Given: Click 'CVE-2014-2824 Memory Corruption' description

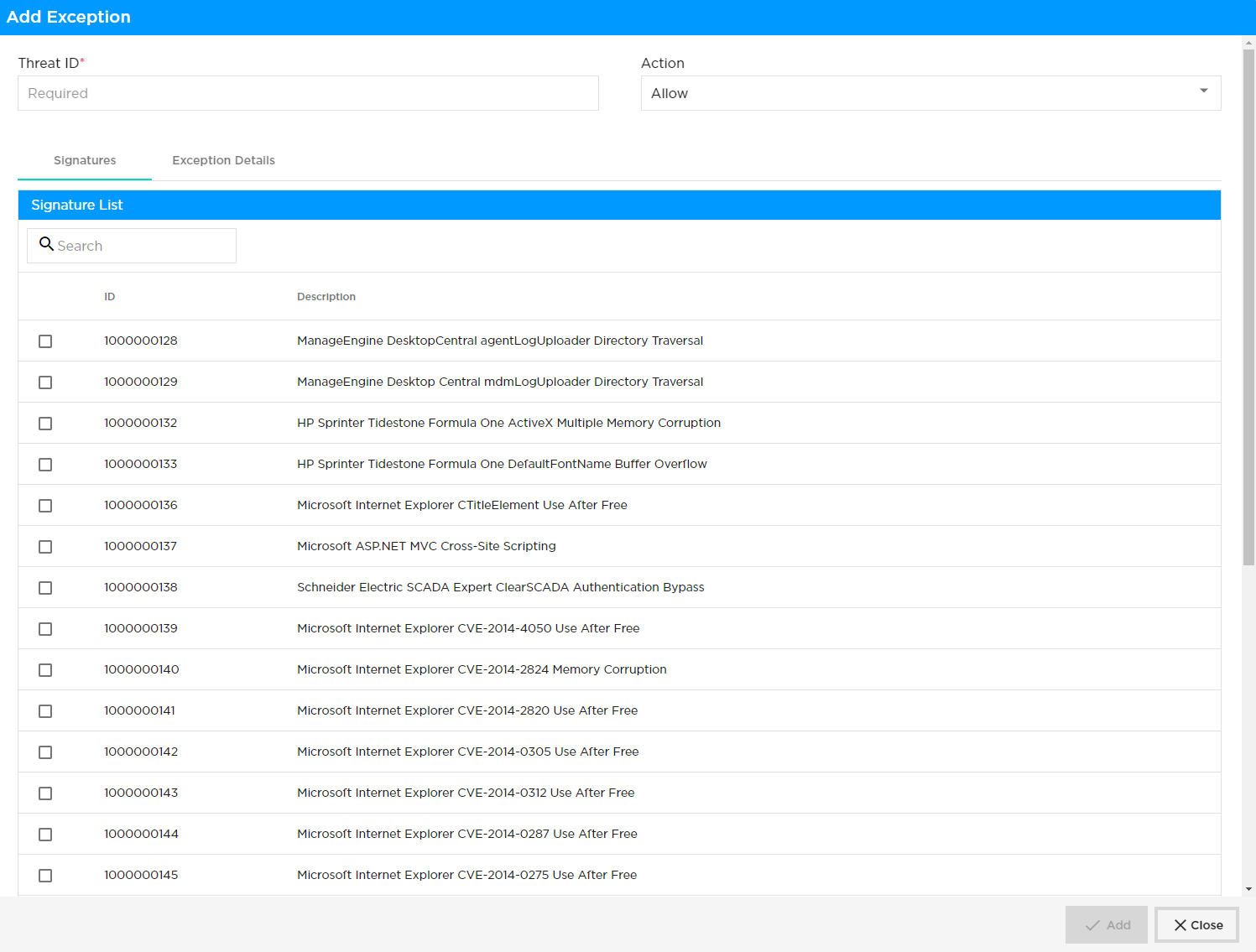Looking at the screenshot, I should [482, 669].
